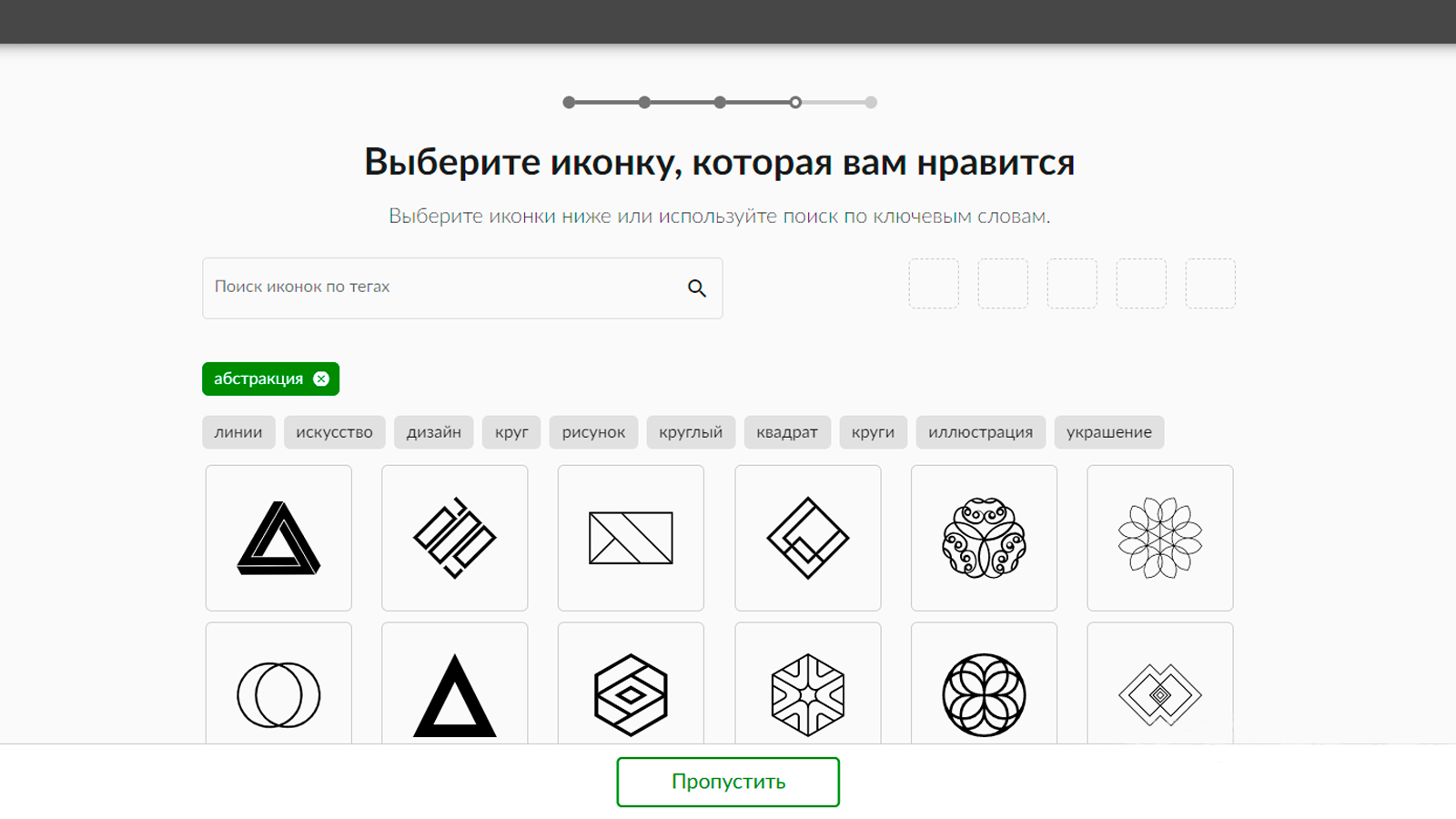The height and width of the screenshot is (819, 1456).
Task: Filter by the круги tag
Action: (x=873, y=432)
